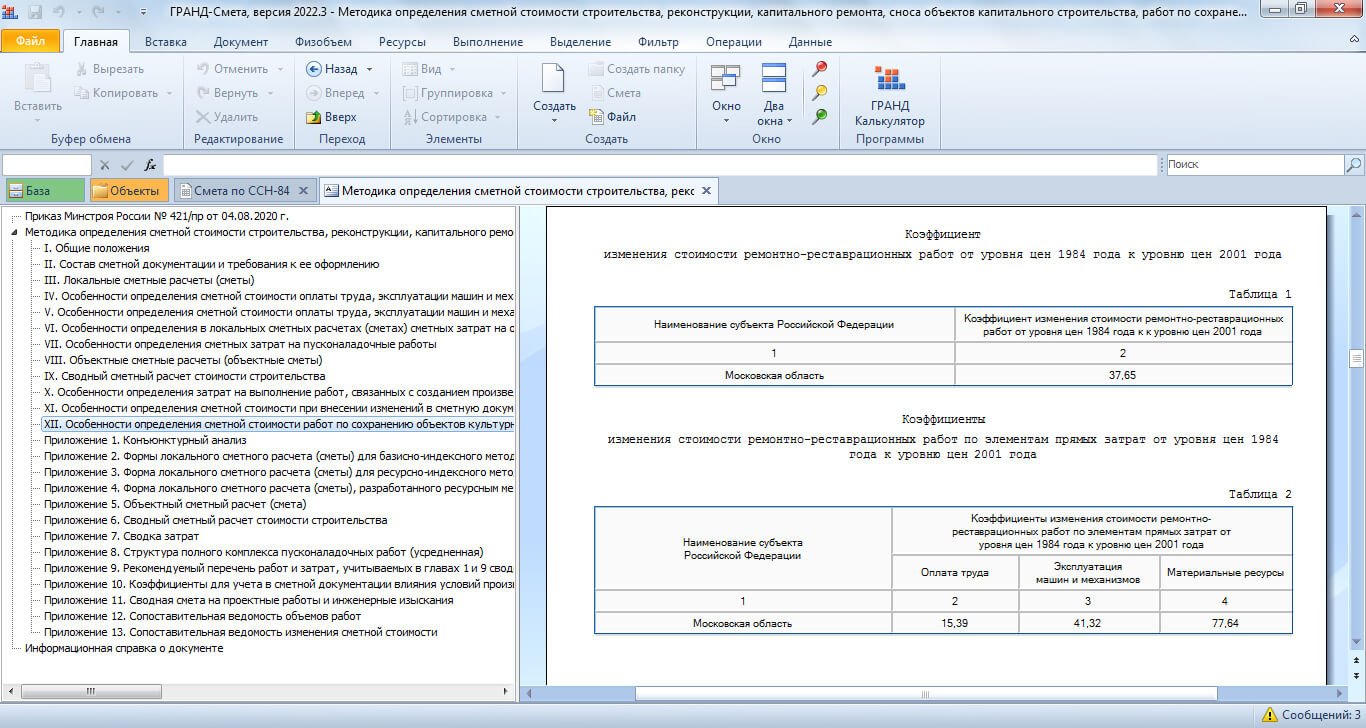Select Приложение 7. Сводка затрат
Image resolution: width=1366 pixels, height=728 pixels.
pyautogui.click(x=121, y=536)
